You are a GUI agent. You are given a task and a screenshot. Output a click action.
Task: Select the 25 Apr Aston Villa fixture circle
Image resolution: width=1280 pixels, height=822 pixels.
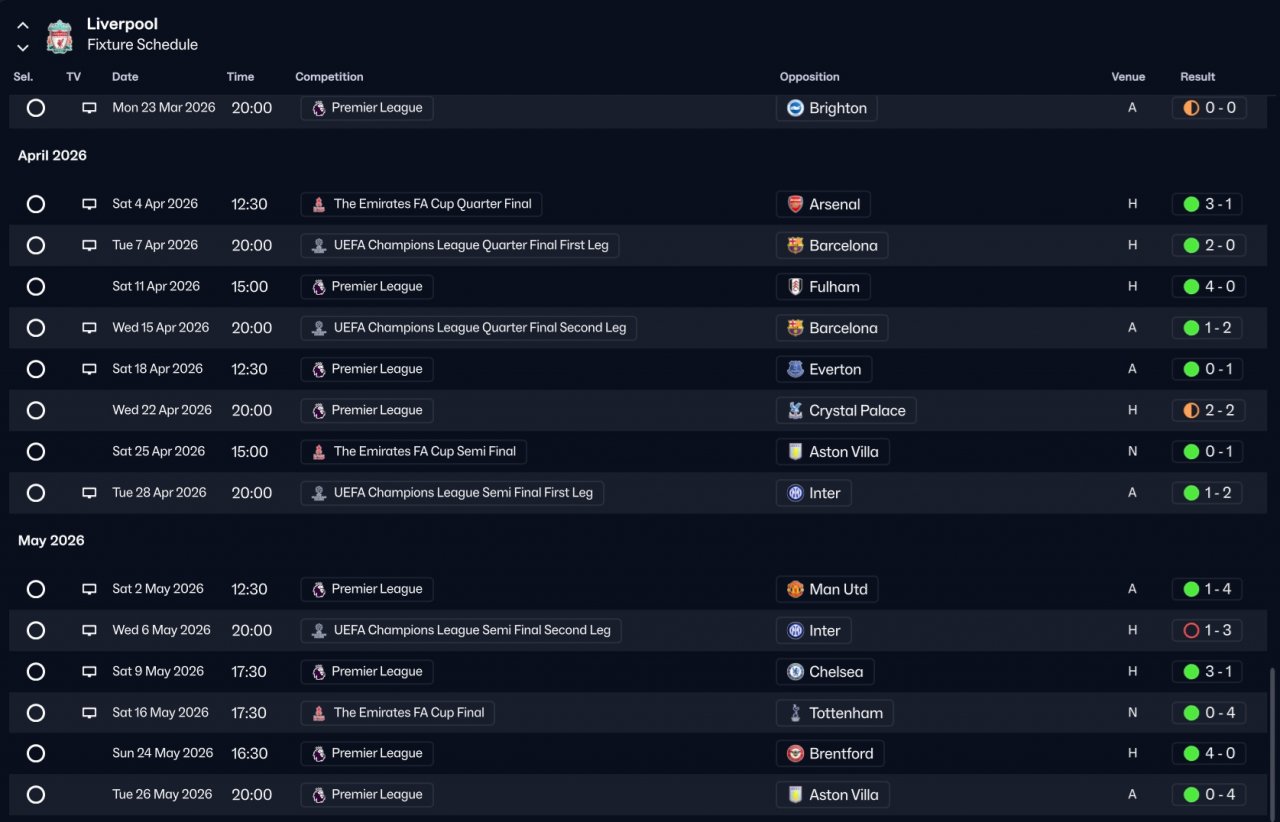(x=36, y=452)
